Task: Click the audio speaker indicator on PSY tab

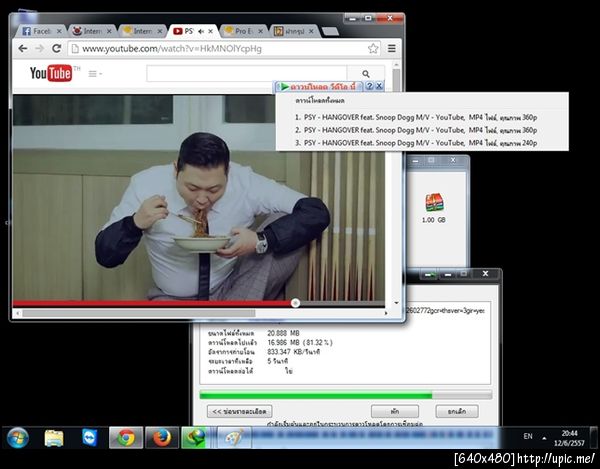Action: 201,31
